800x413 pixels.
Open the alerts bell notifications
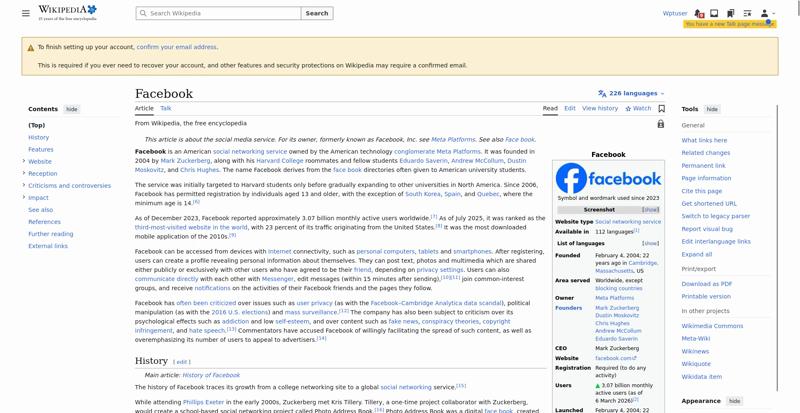[699, 13]
